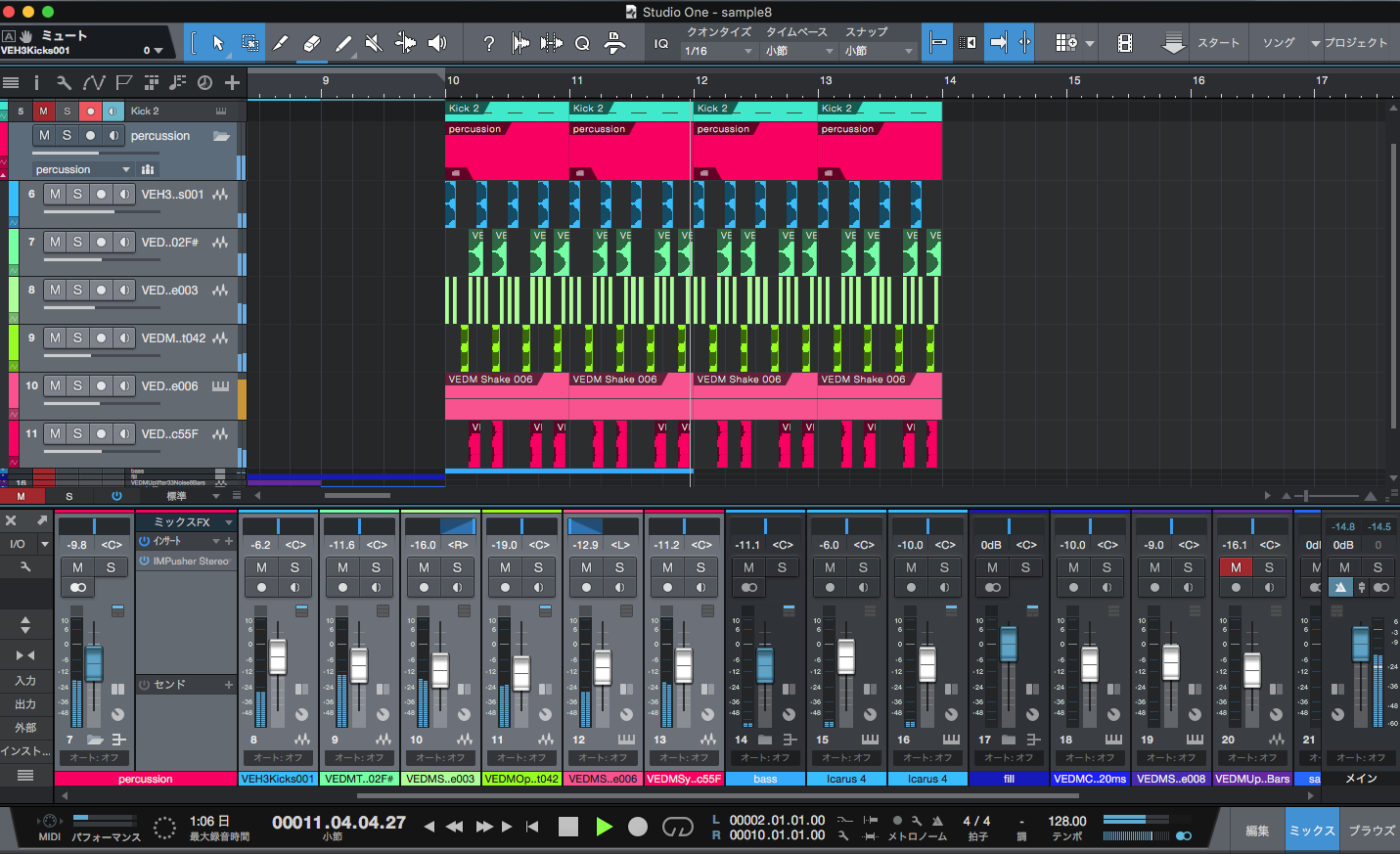Open the Quantize Q panel icon
The image size is (1400, 854).
582,43
